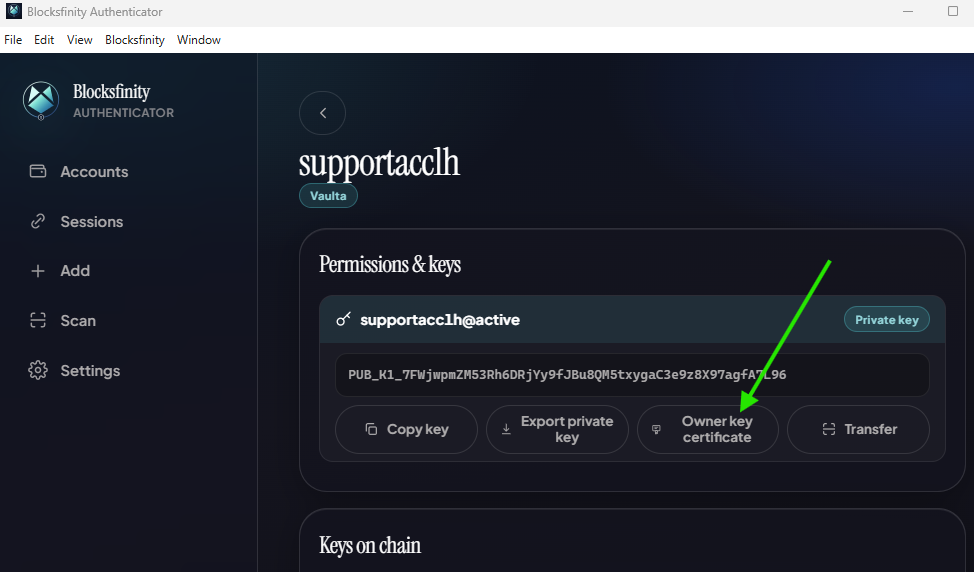Click the Keys on chain heading
Viewport: 974px width, 572px height.
(370, 545)
